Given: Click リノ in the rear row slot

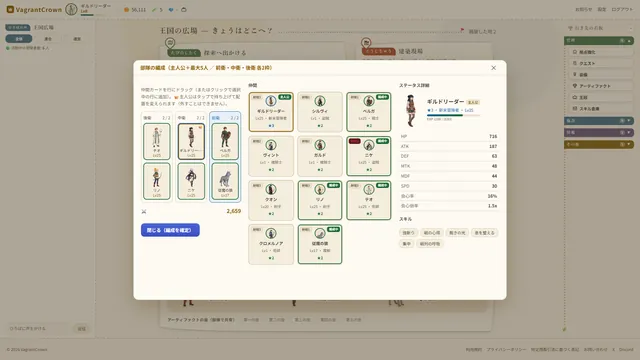Looking at the screenshot, I should 157,181.
